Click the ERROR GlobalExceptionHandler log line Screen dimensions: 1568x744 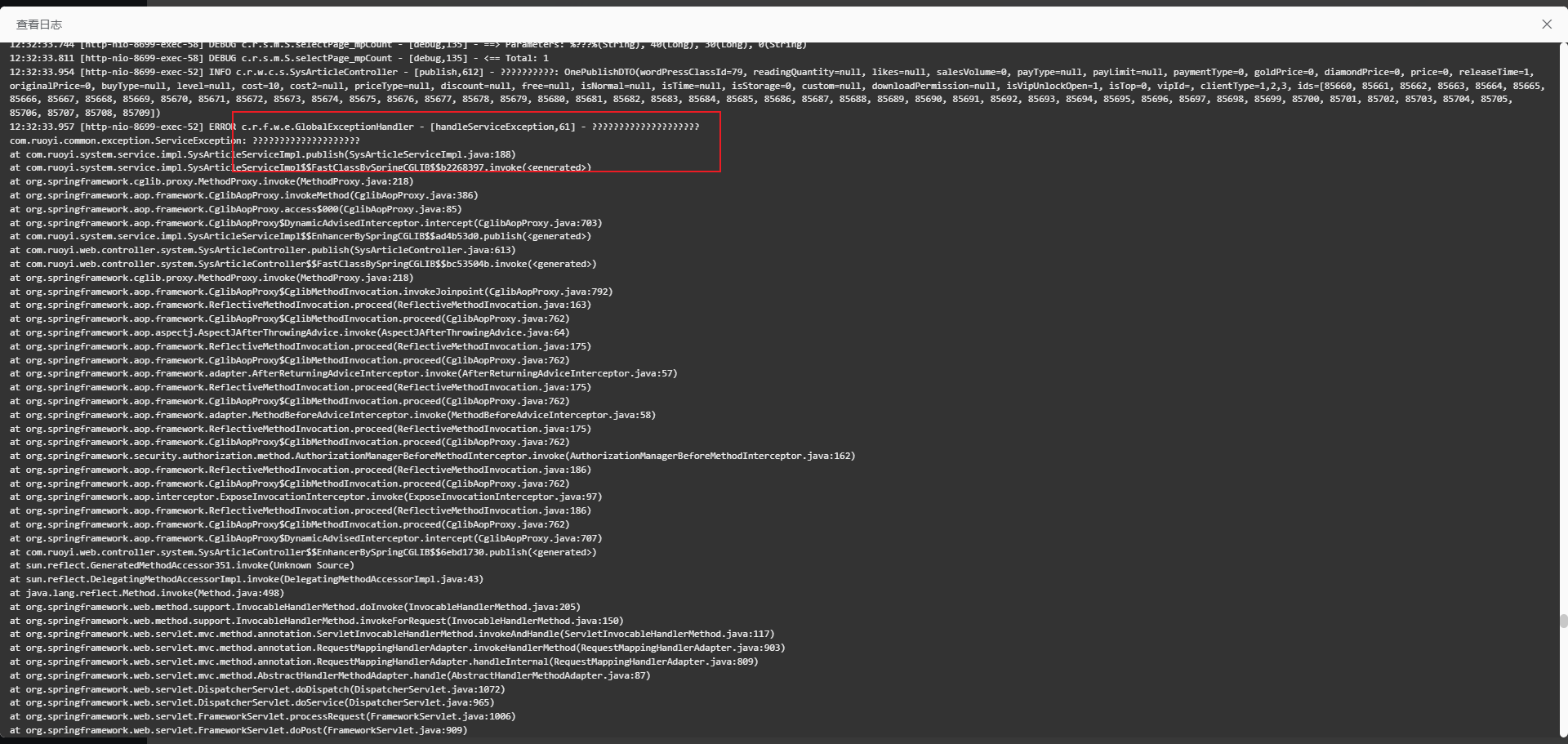tap(354, 127)
